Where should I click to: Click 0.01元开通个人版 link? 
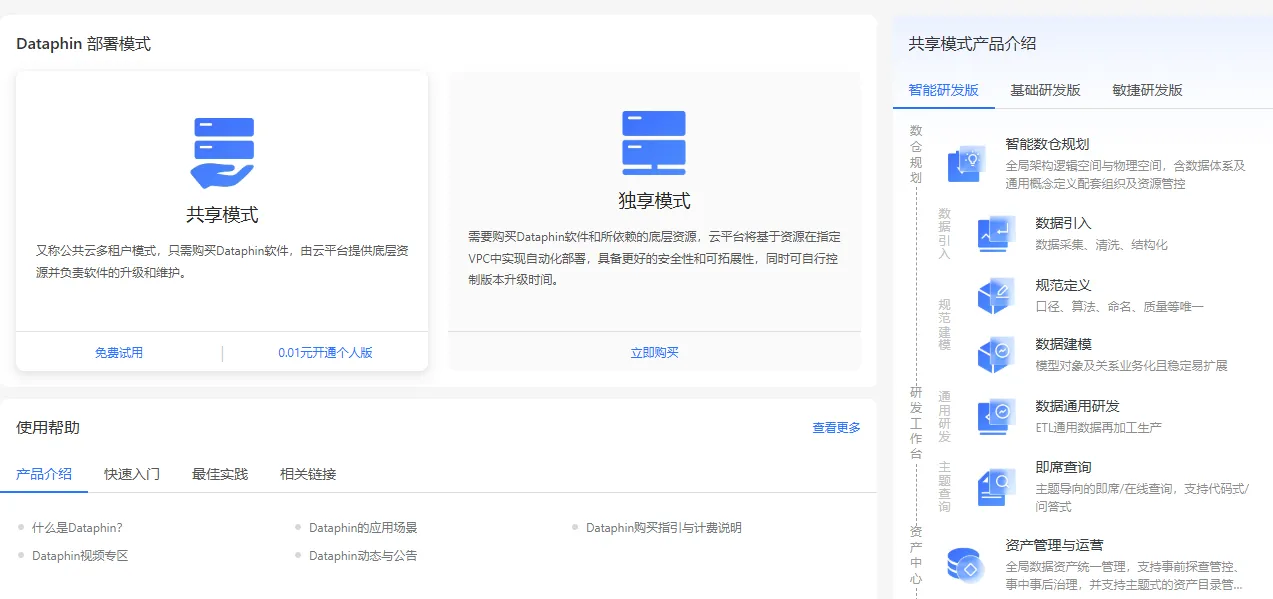tap(325, 353)
